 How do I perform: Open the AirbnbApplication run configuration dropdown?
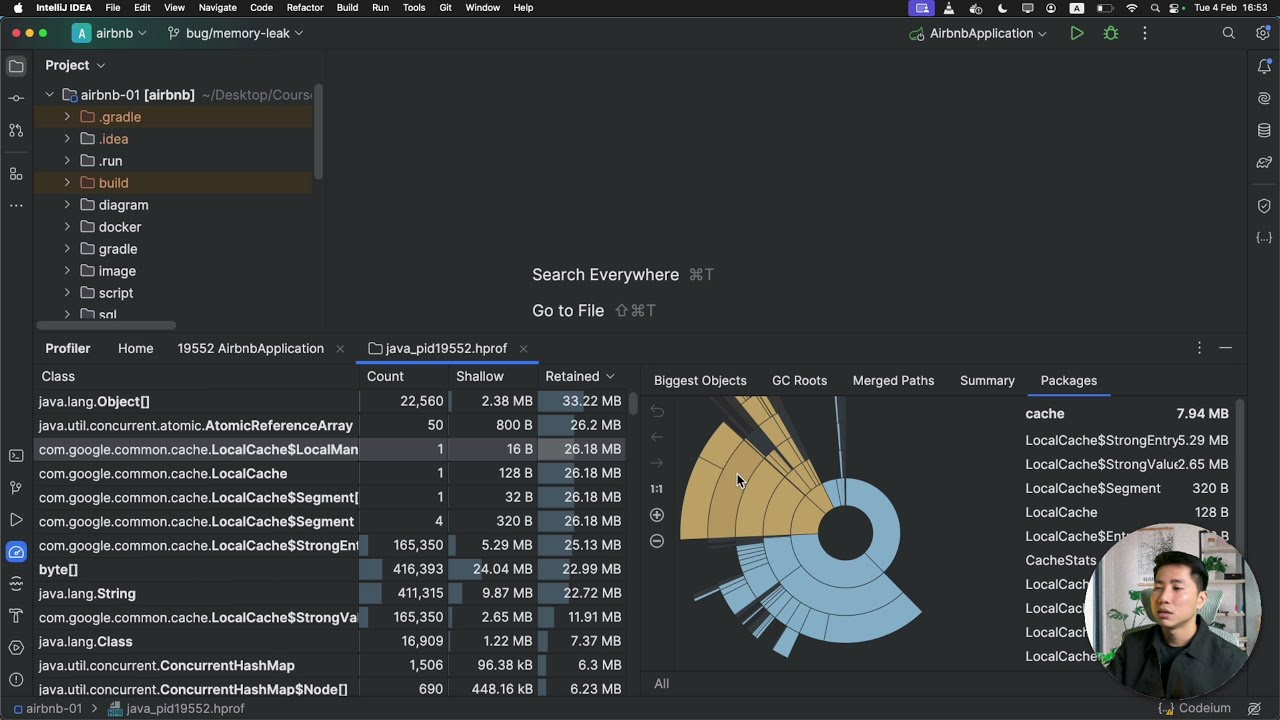(978, 33)
